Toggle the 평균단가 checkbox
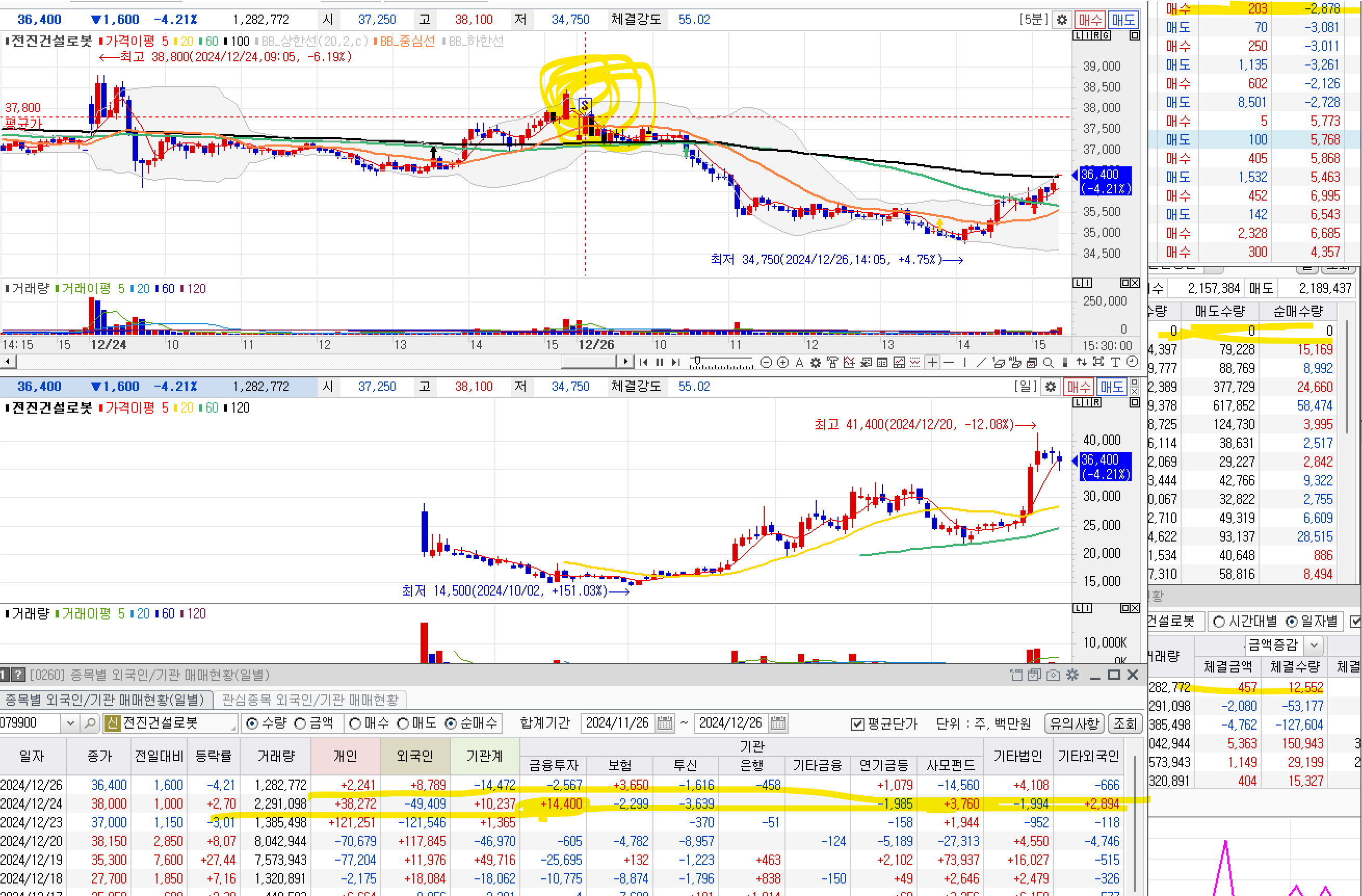Screen dimensions: 1362x896 tap(857, 724)
